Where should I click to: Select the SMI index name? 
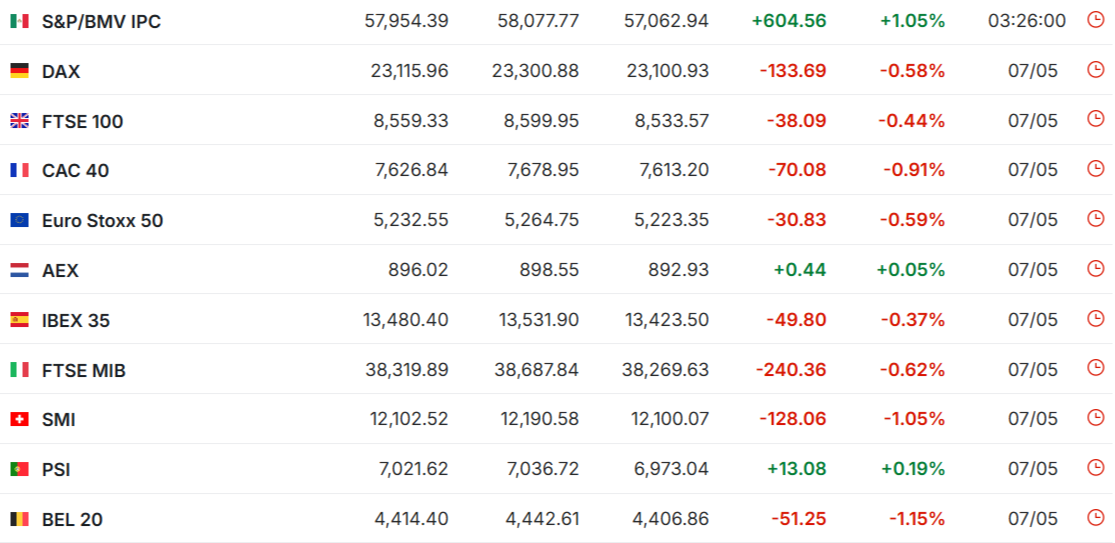tap(59, 420)
